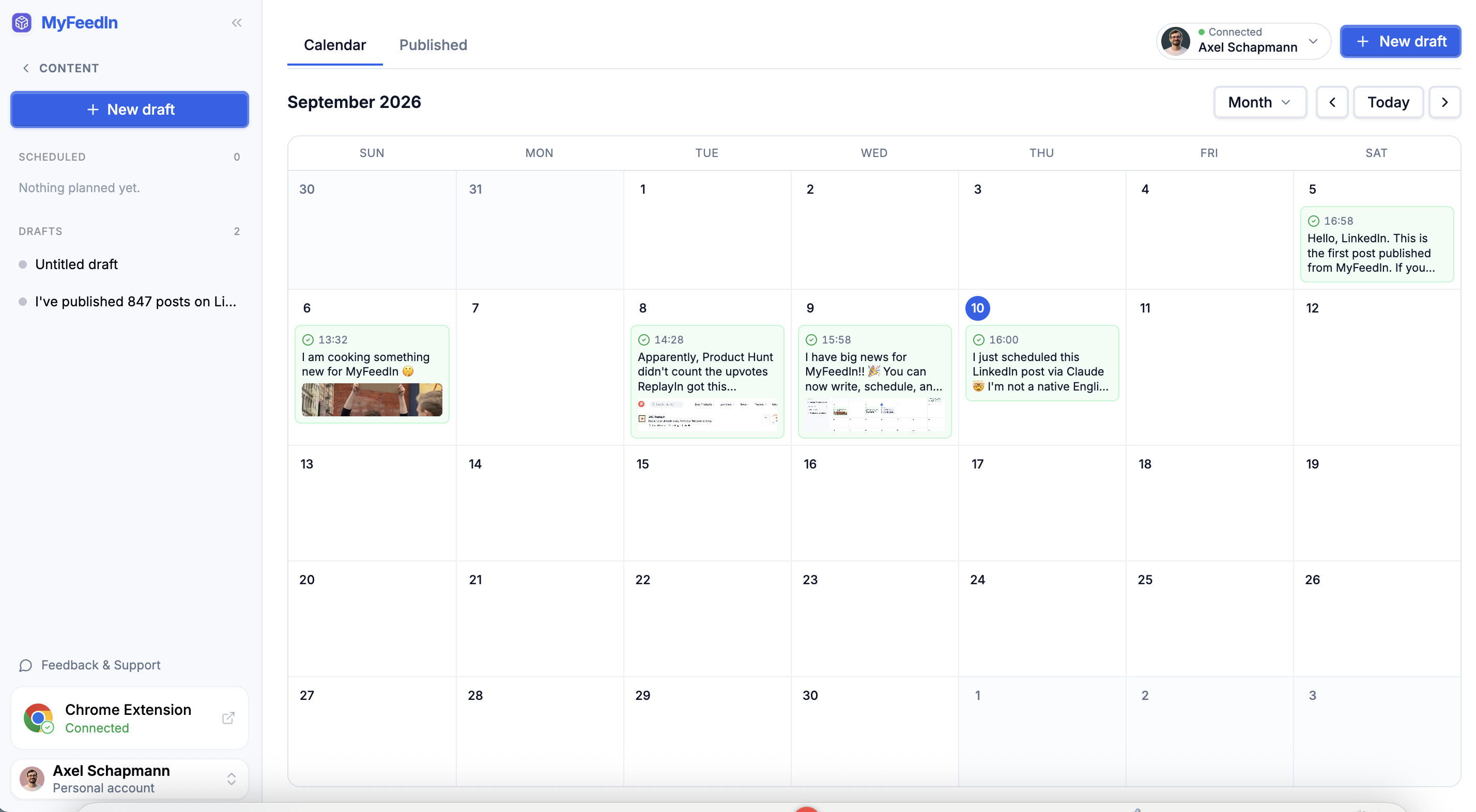This screenshot has height=812, width=1476.
Task: Click the protest photo thumbnail in day 6 post
Action: pos(371,400)
